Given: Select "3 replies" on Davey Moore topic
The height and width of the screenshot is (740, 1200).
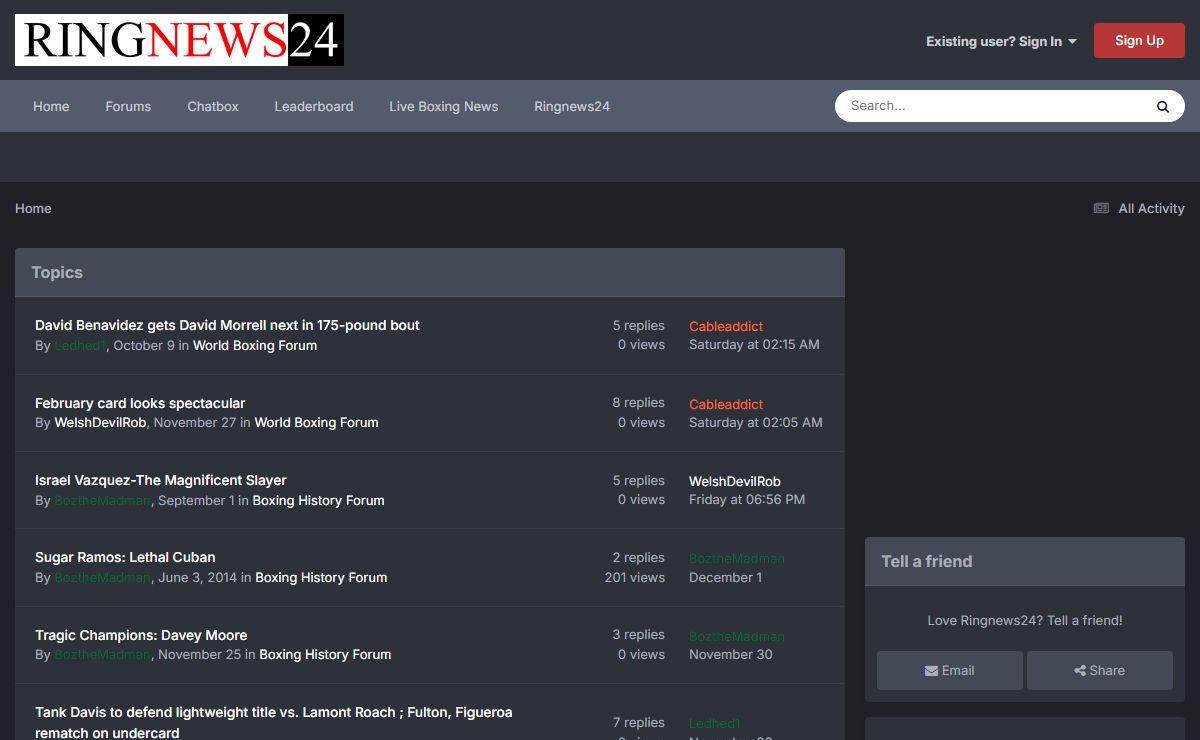Looking at the screenshot, I should click(639, 635).
